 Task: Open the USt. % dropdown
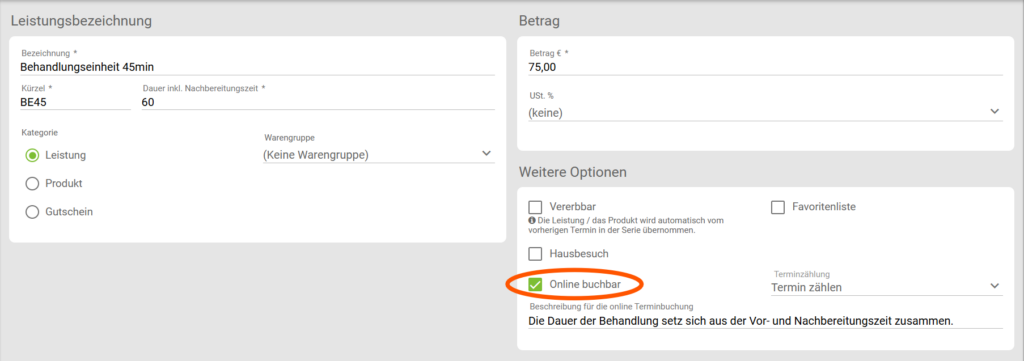[765, 113]
